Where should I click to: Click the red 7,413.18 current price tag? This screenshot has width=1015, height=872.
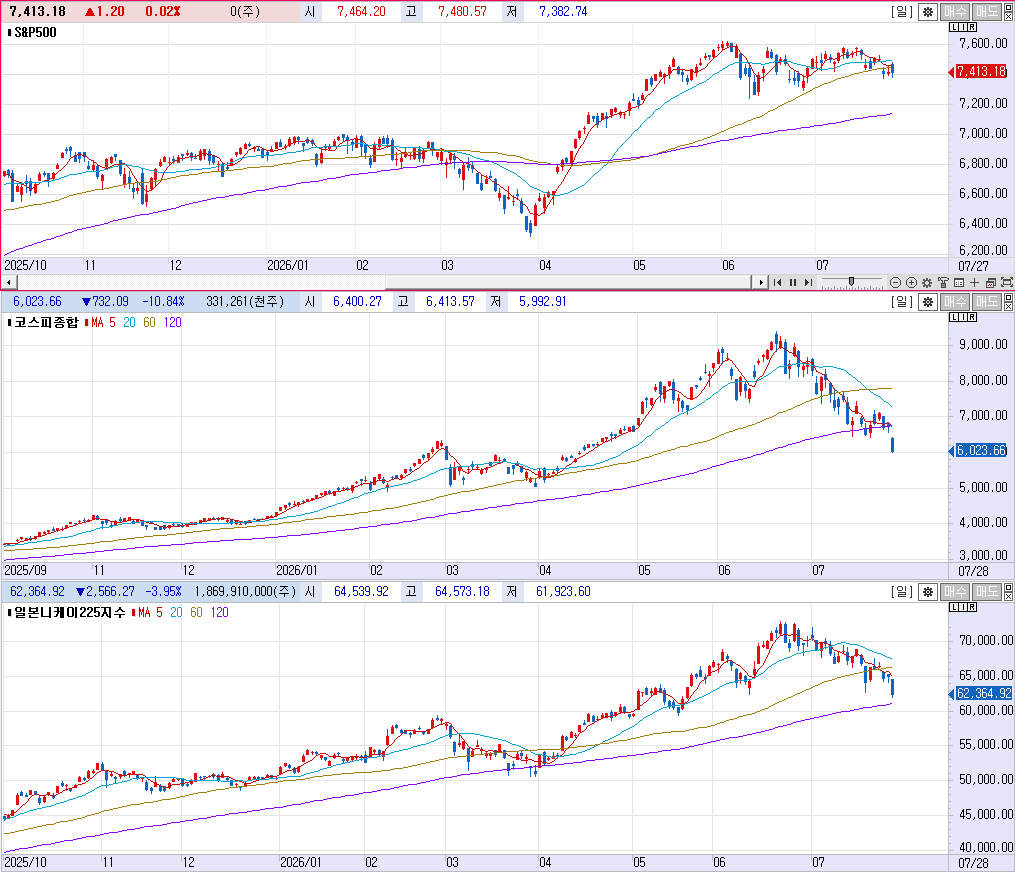click(980, 71)
